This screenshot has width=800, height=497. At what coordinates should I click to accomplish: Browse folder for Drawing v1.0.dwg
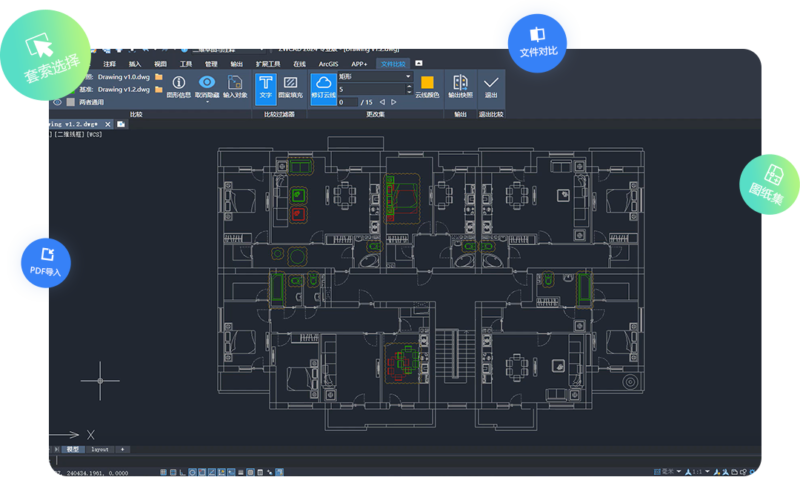click(x=159, y=77)
